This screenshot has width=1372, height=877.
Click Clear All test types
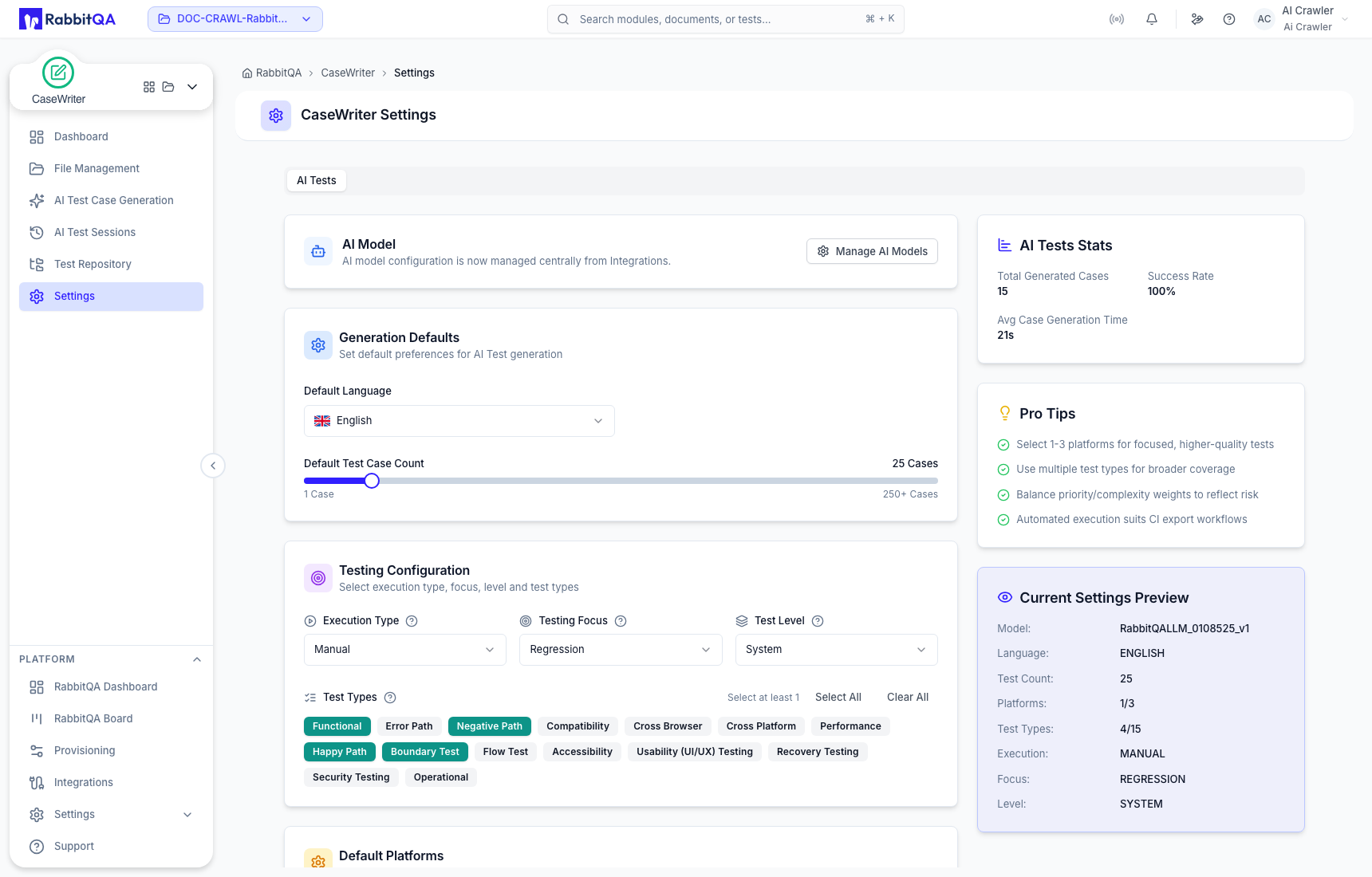(x=908, y=698)
